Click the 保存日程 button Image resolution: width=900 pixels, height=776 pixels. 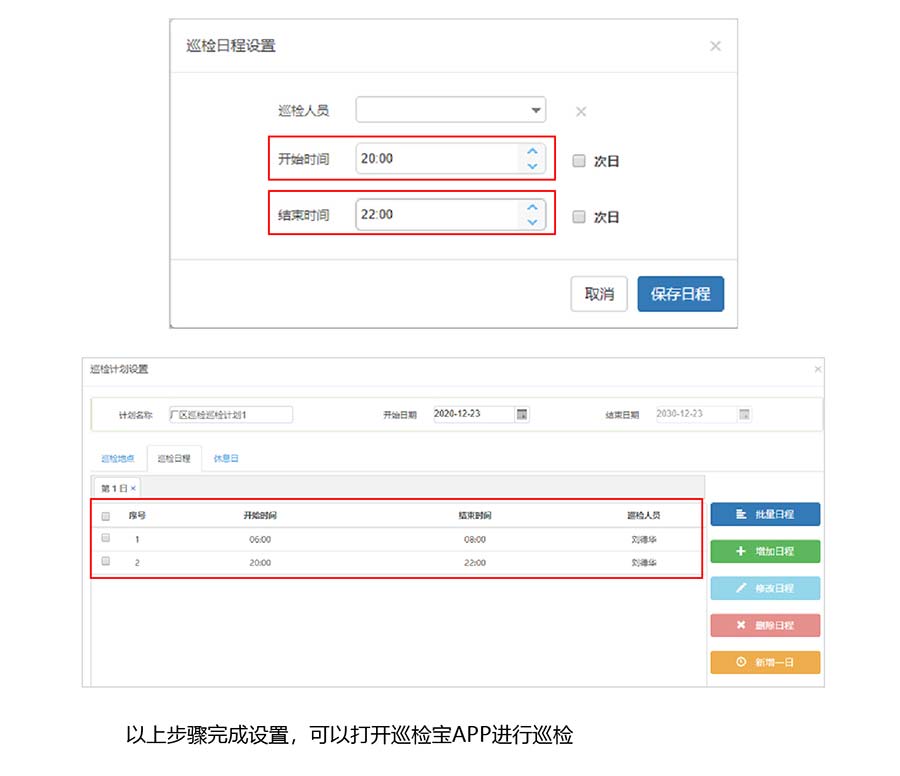[x=680, y=294]
